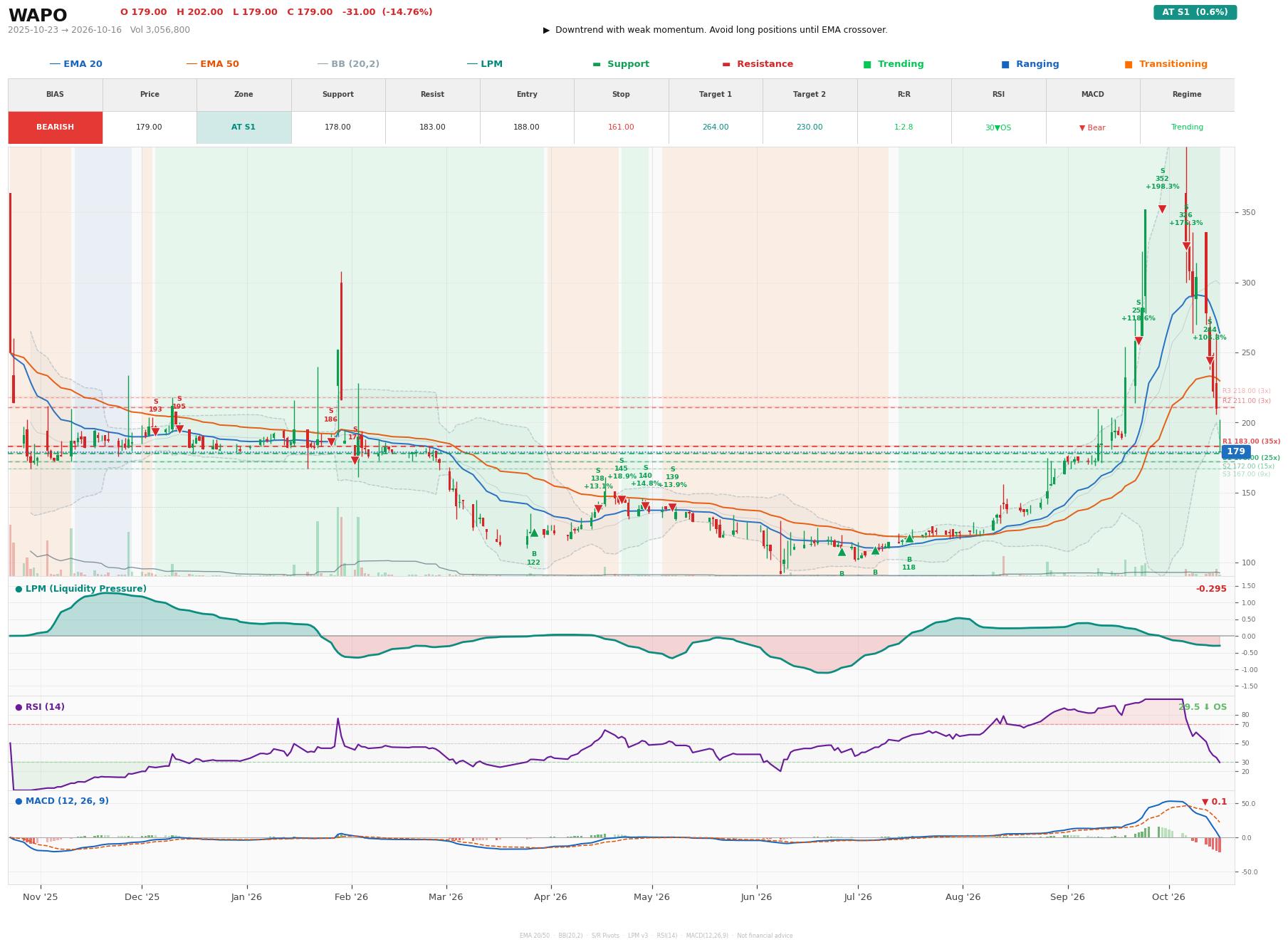Click the Target 1 value 264.00
Image resolution: width=1288 pixels, height=947 pixels.
[715, 127]
